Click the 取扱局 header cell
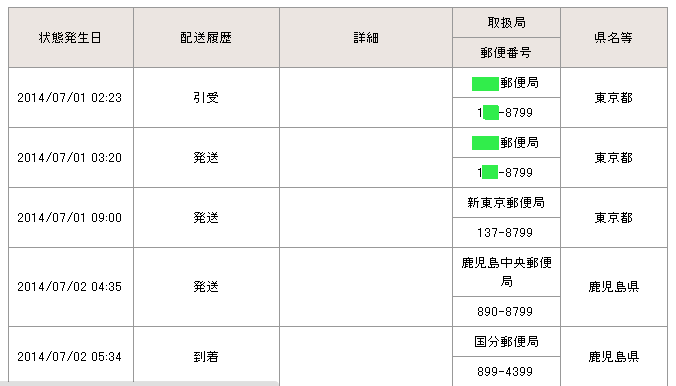The image size is (676, 386). pos(506,22)
